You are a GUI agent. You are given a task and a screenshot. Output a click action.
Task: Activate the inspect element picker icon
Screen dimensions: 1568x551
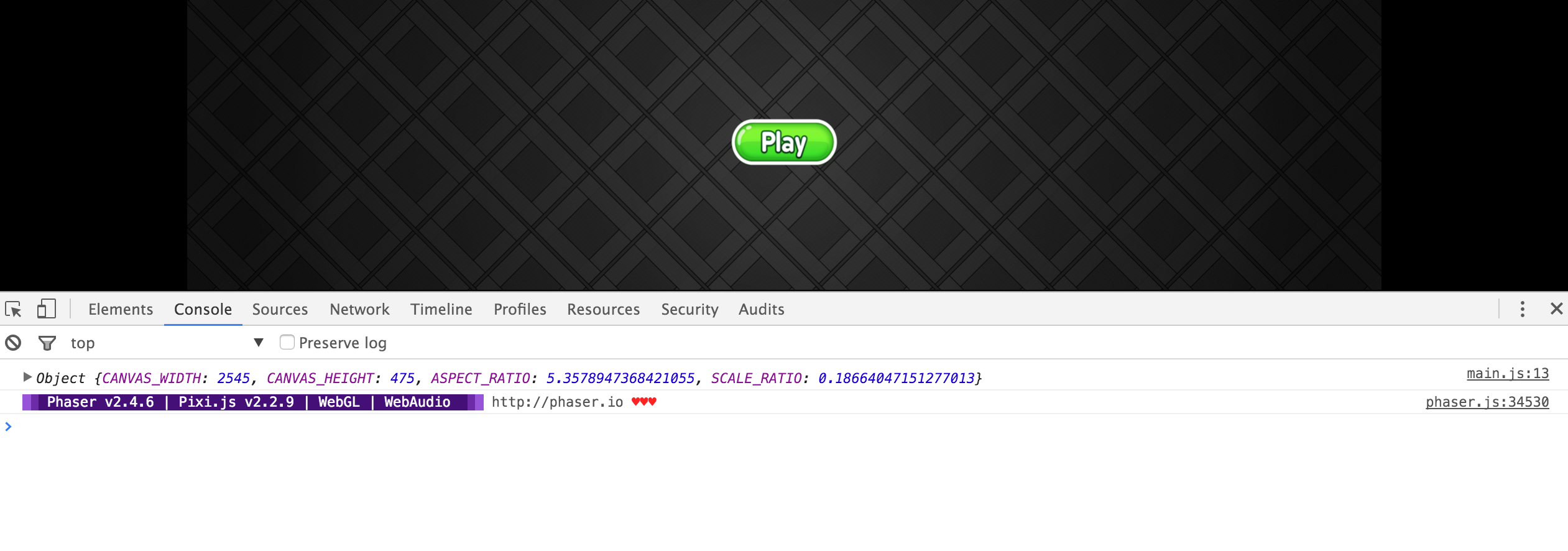tap(13, 309)
